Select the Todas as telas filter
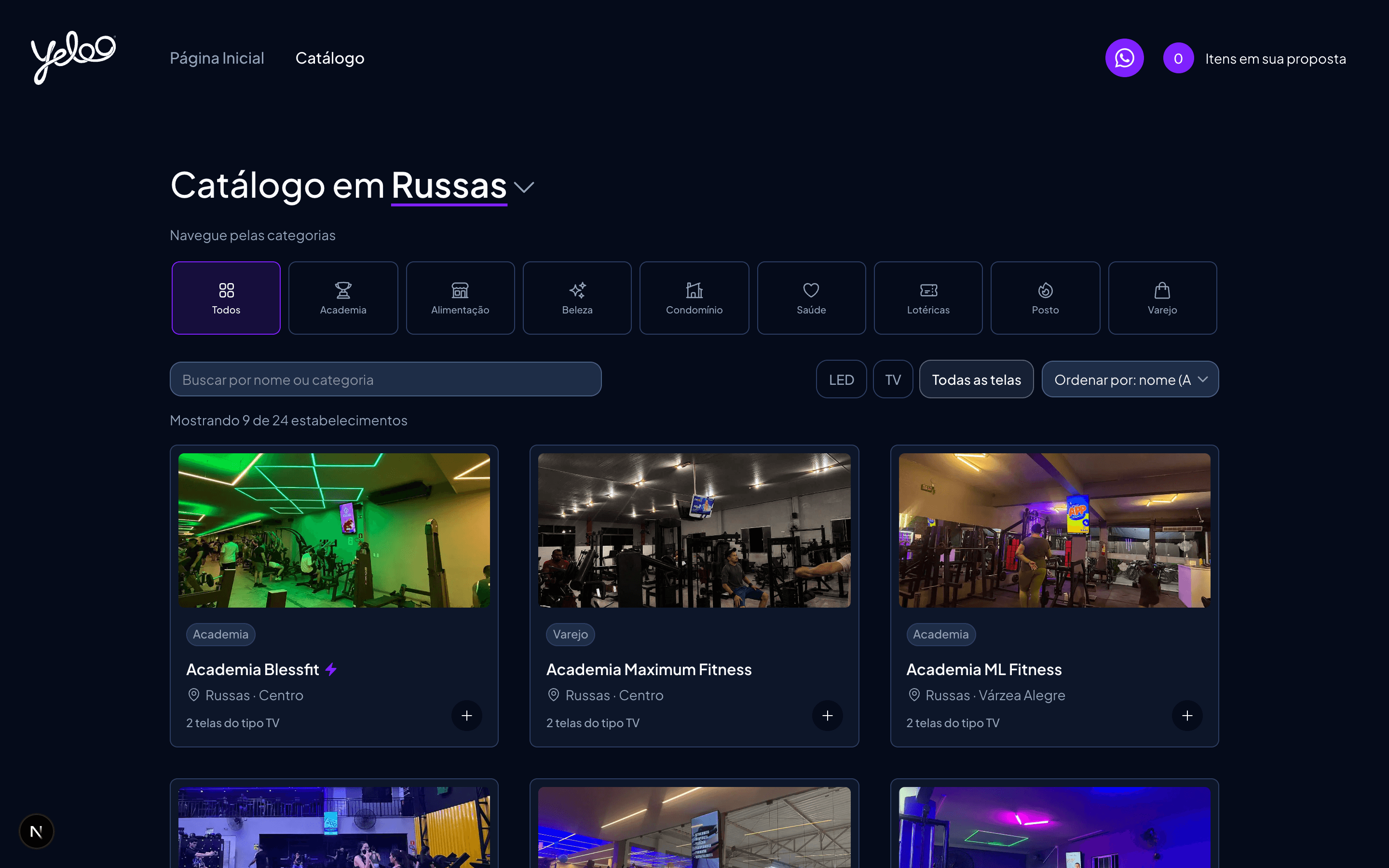Screen dimensions: 1389x868 976,380
